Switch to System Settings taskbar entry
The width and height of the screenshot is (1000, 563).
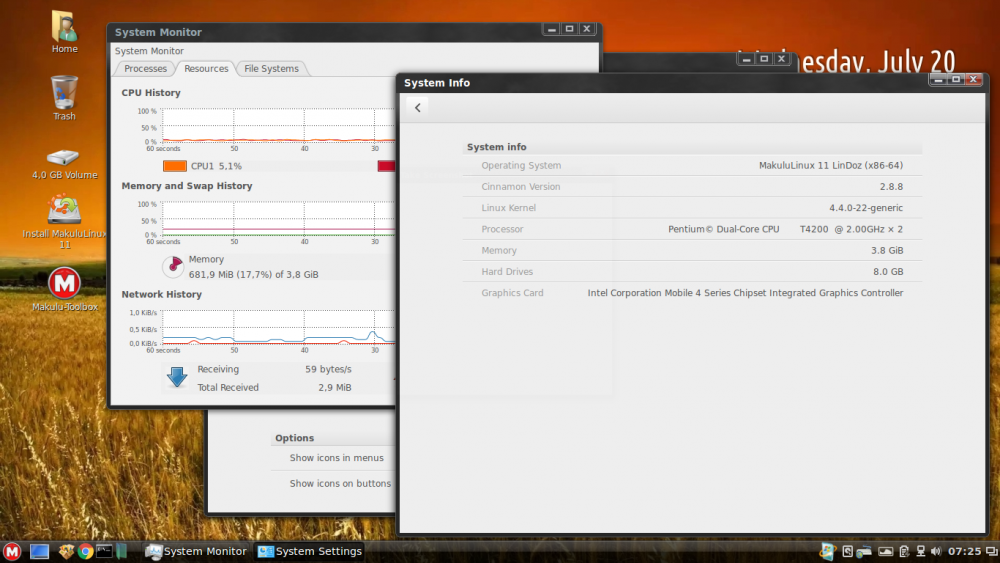310,551
